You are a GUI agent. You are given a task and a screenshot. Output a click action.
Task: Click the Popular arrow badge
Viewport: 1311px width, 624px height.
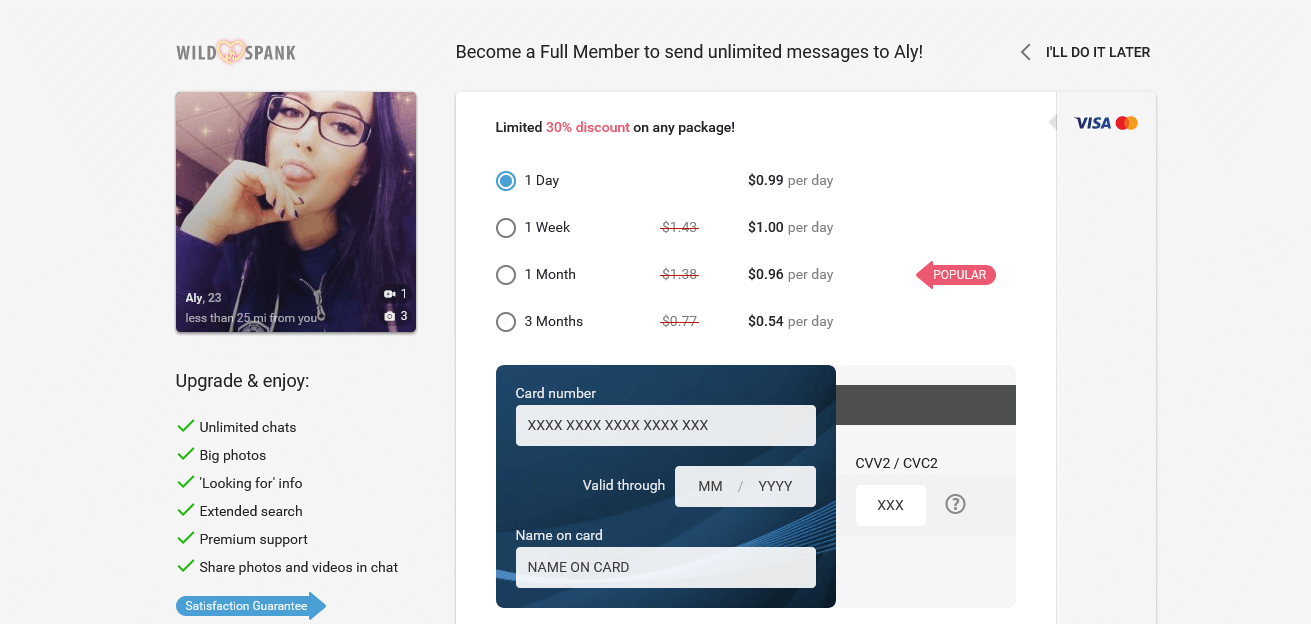956,274
